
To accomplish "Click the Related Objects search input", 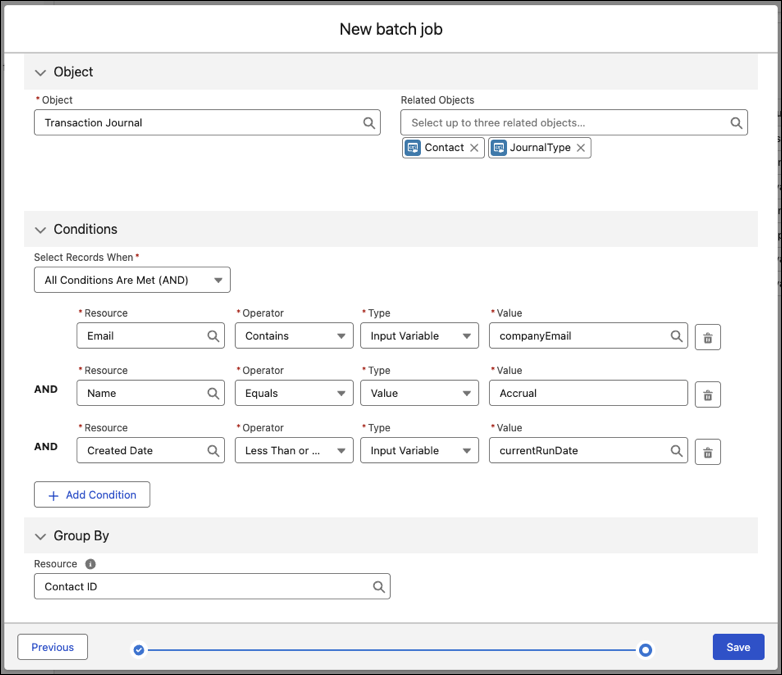I will pos(574,123).
